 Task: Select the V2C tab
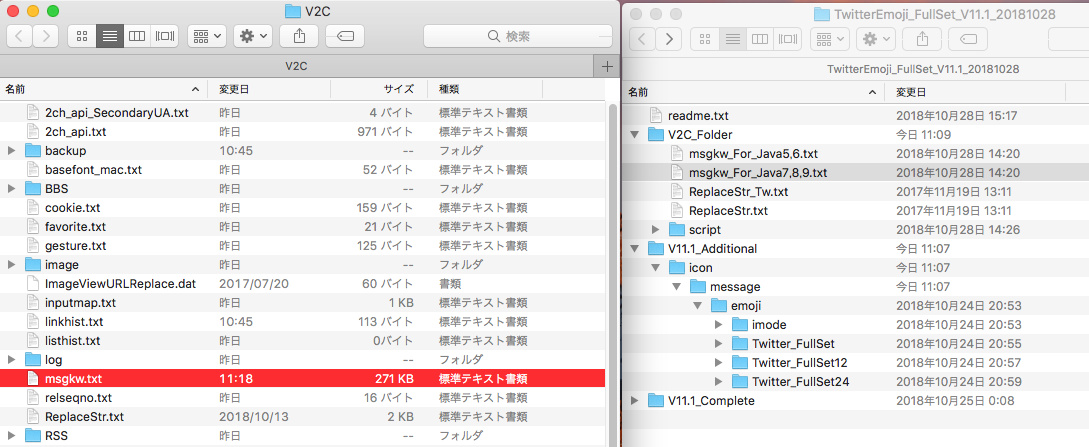click(297, 66)
